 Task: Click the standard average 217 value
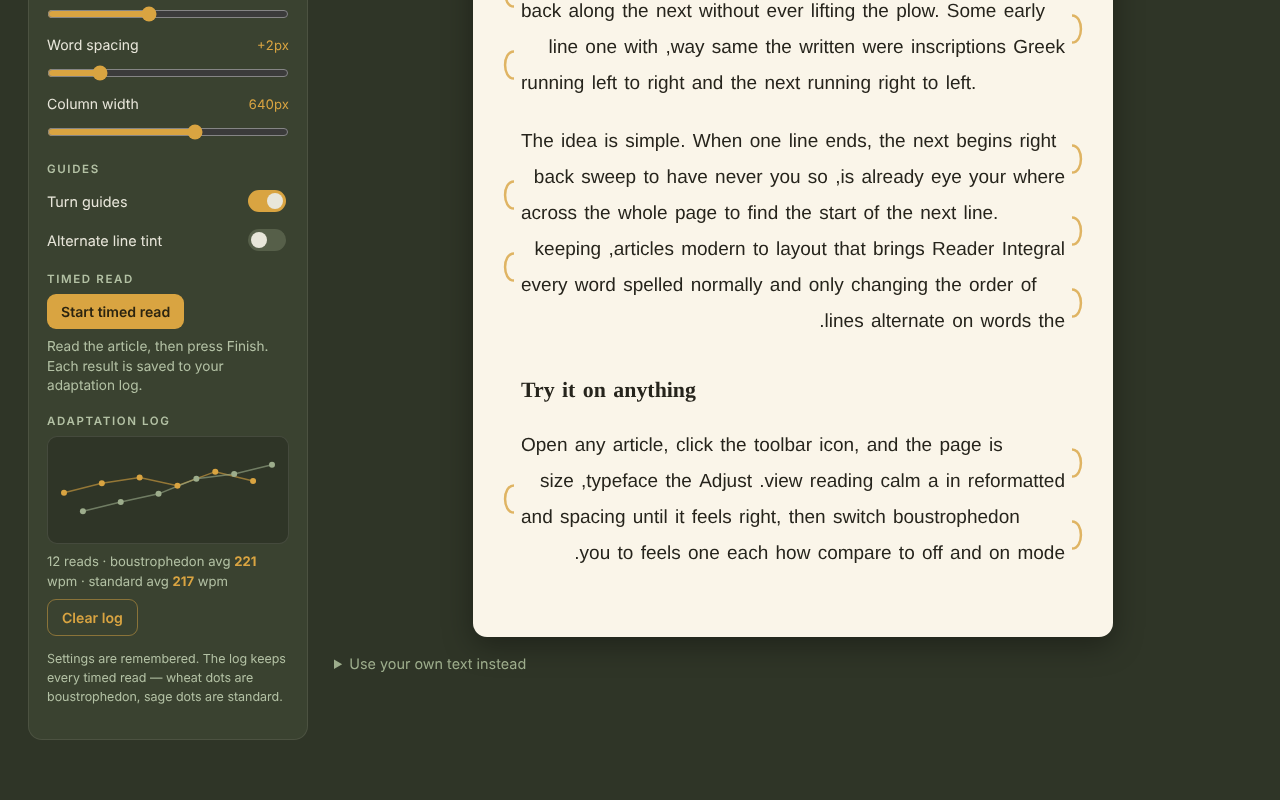(183, 582)
